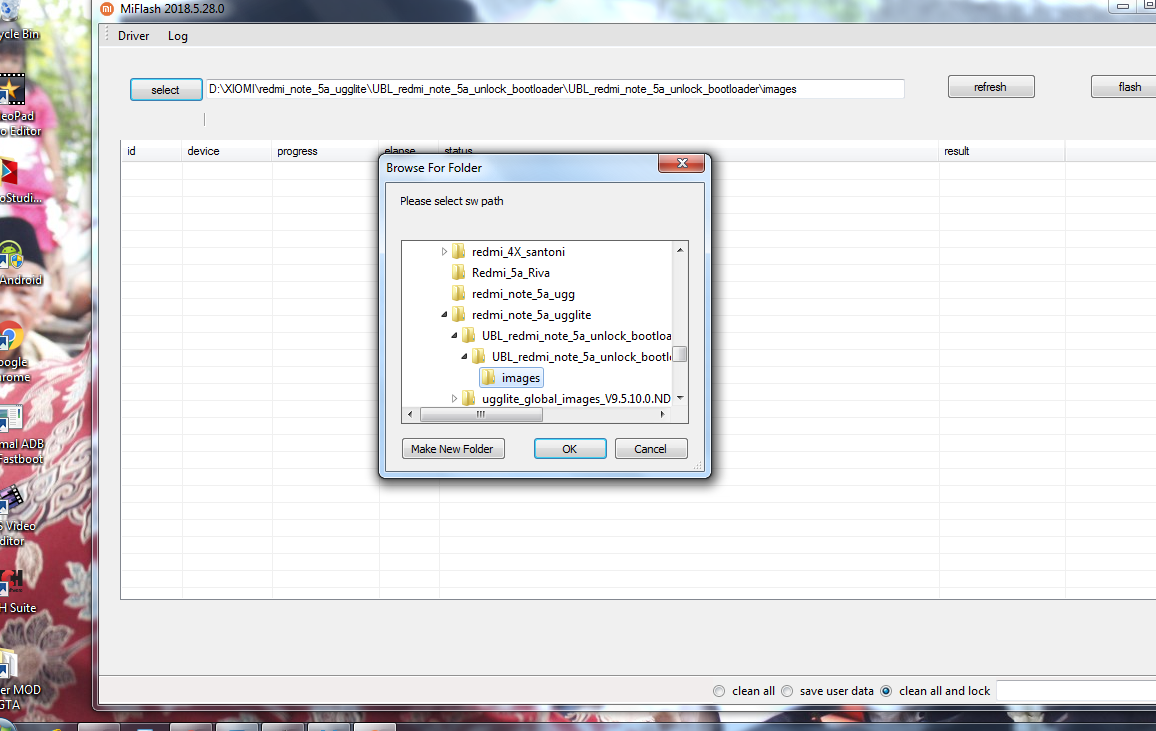Screen dimensions: 1156x731
Task: Click the VideoPad Video Editor desktop icon
Action: tap(12, 90)
